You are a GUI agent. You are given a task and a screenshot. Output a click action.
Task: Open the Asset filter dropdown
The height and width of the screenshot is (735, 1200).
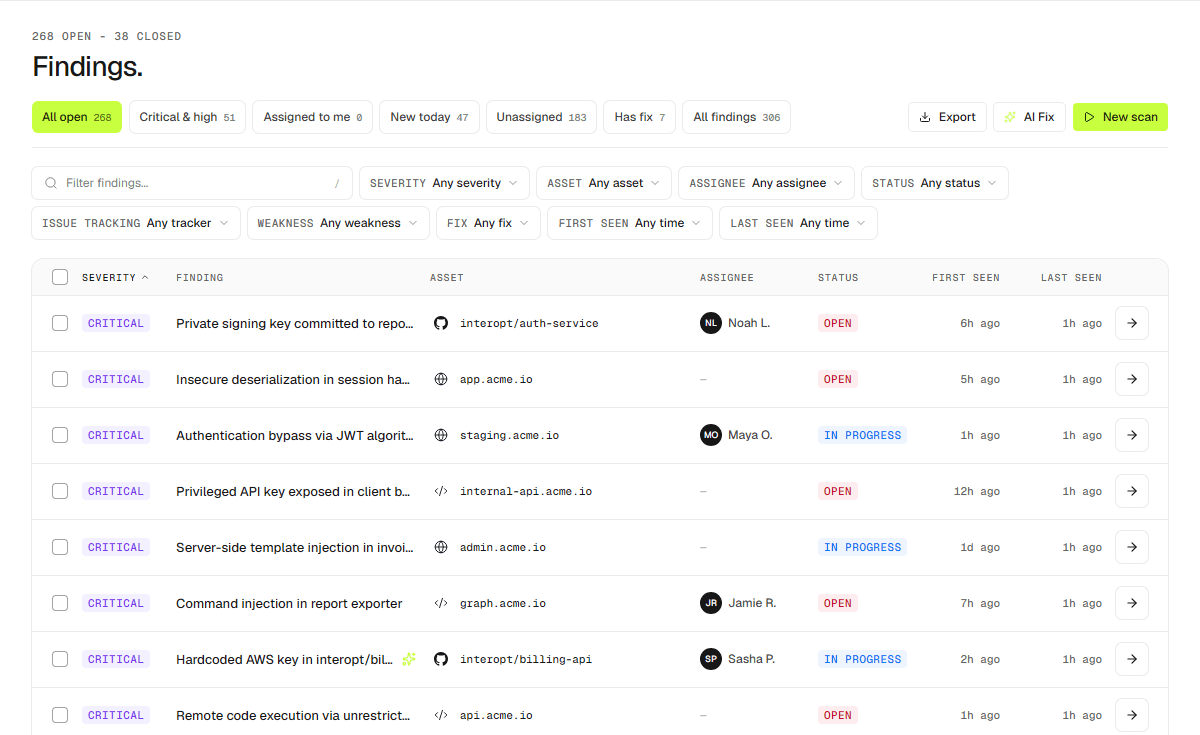point(603,183)
